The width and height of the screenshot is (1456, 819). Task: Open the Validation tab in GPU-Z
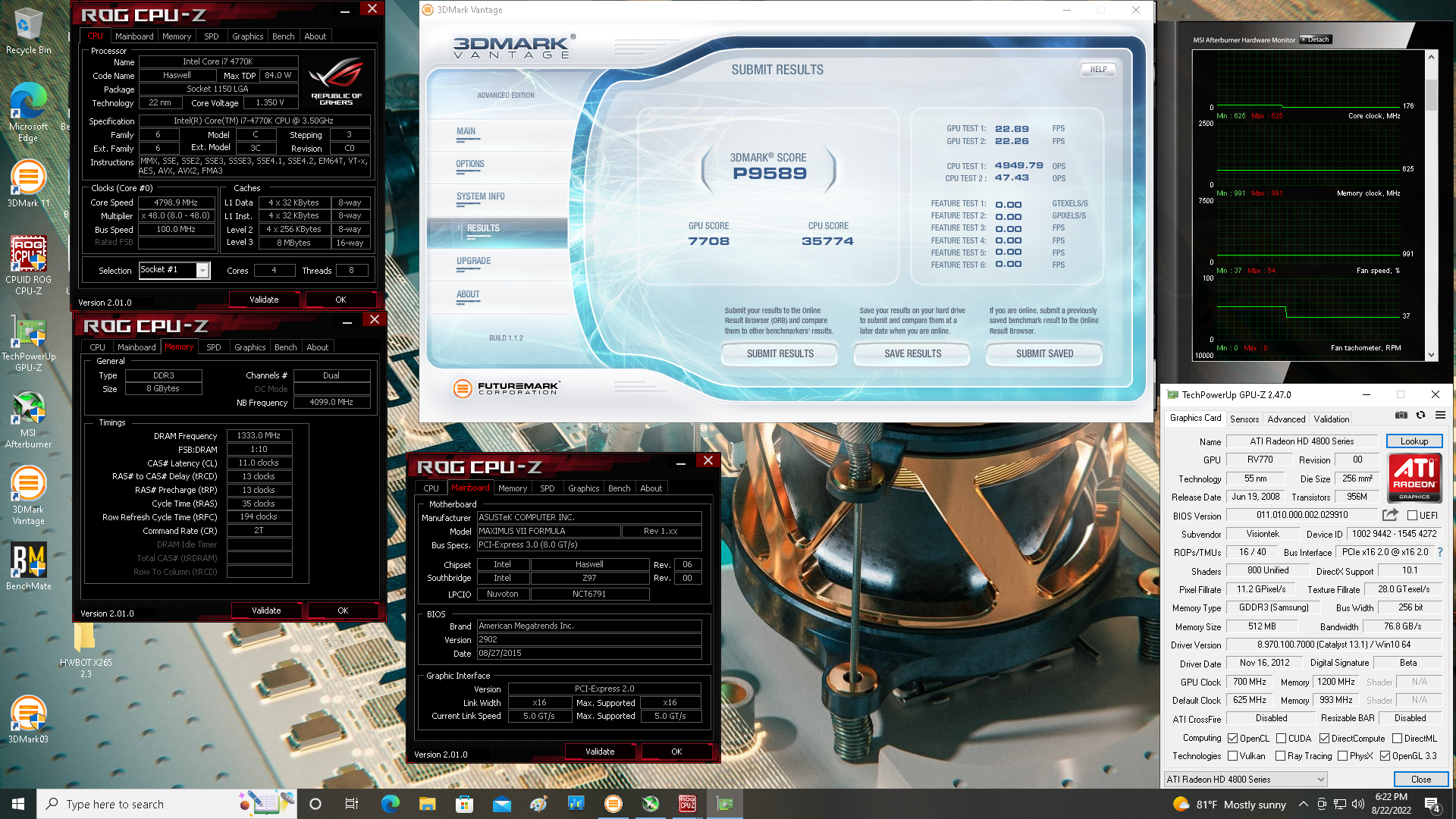1331,419
